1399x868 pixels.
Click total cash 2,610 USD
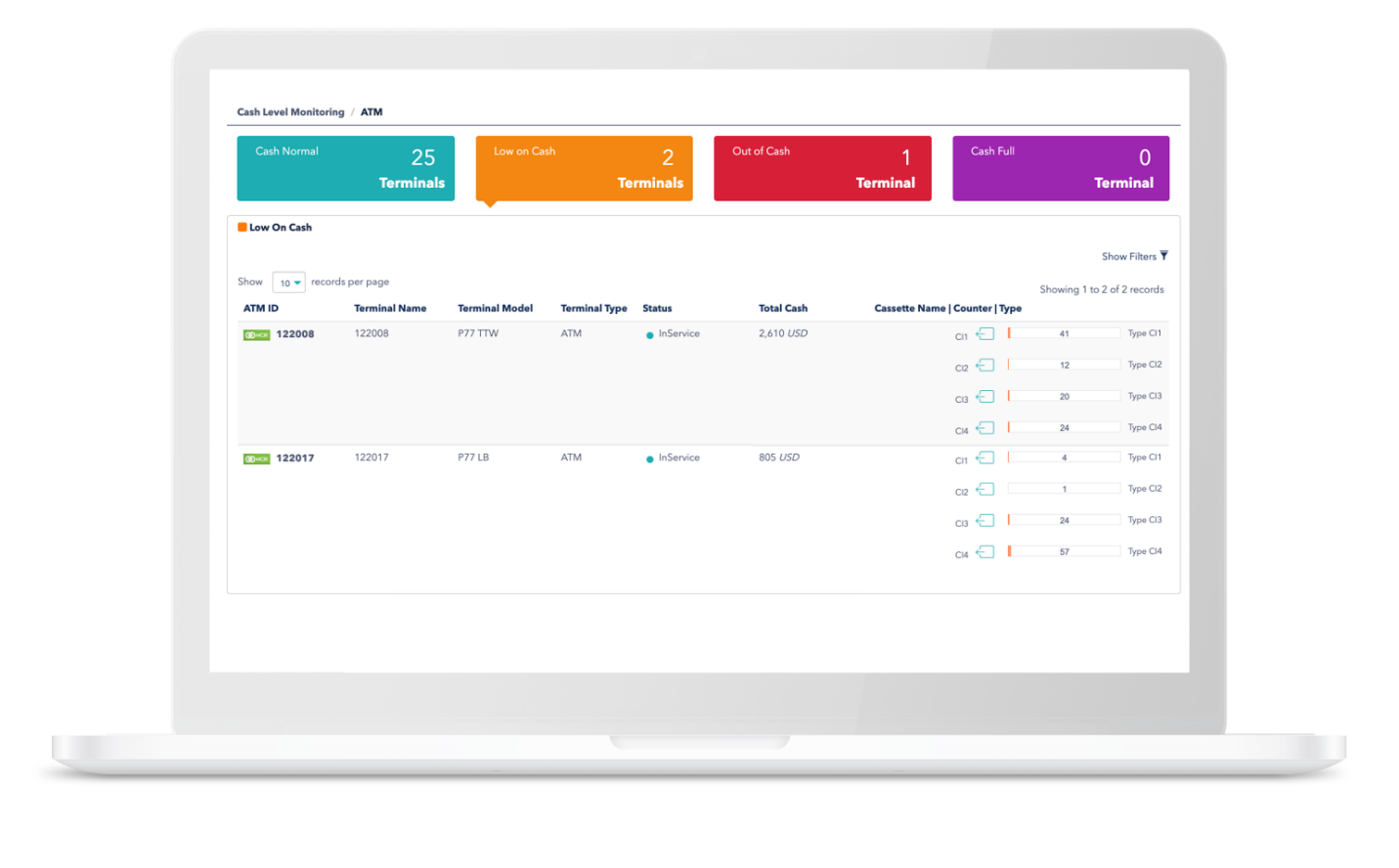[783, 334]
